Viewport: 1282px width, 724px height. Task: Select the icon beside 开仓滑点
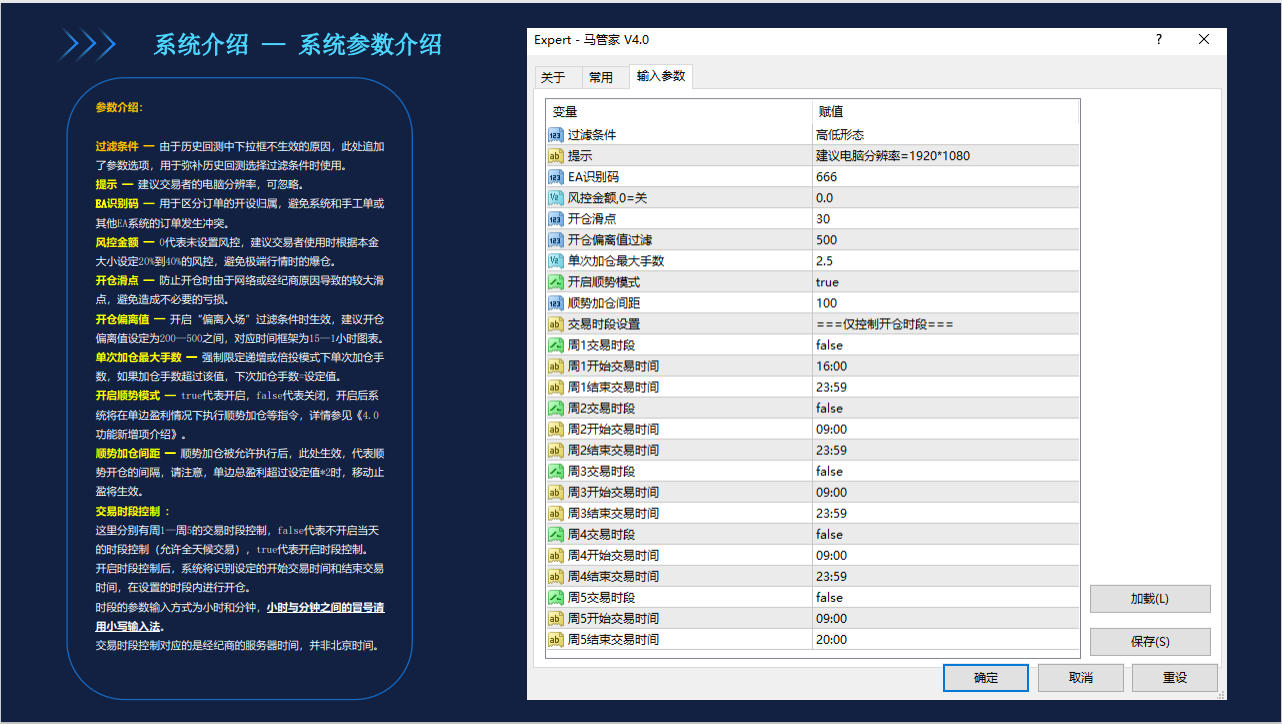[556, 219]
